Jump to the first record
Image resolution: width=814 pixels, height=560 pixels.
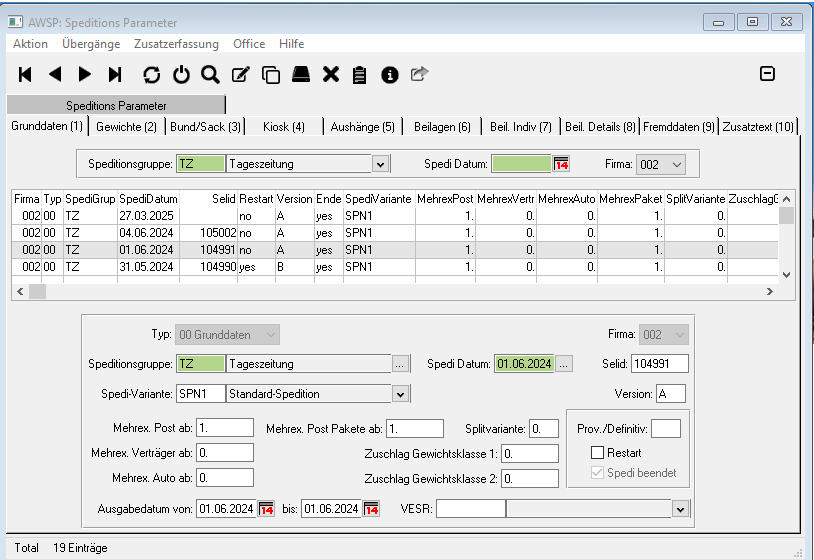click(26, 74)
